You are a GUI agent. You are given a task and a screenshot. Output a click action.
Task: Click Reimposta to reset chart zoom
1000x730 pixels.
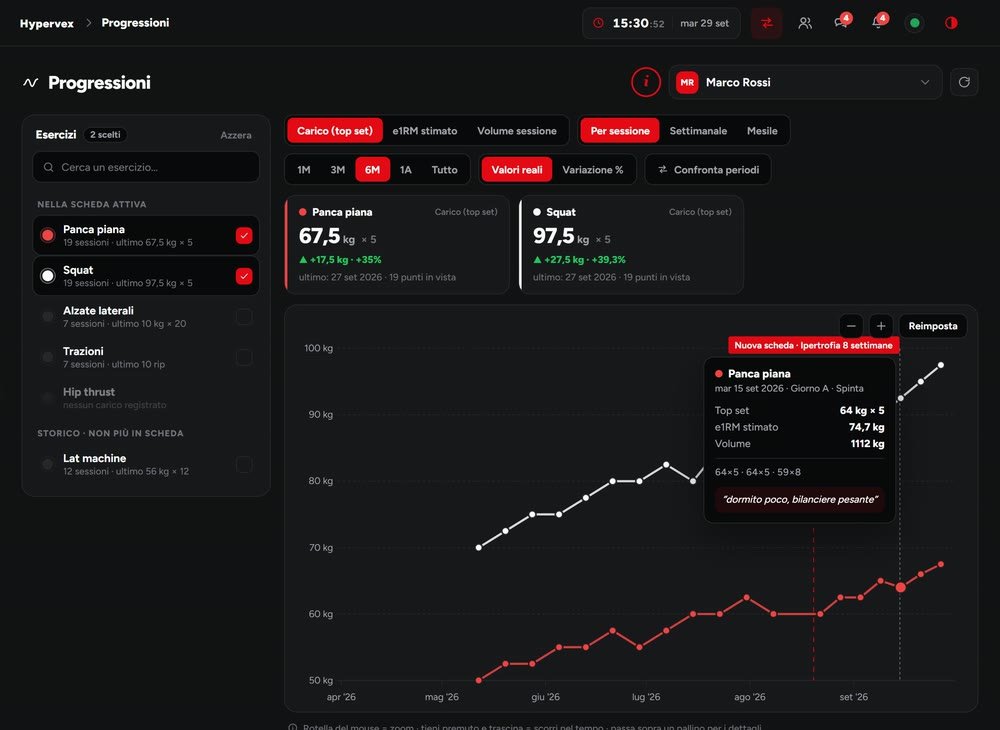point(932,326)
